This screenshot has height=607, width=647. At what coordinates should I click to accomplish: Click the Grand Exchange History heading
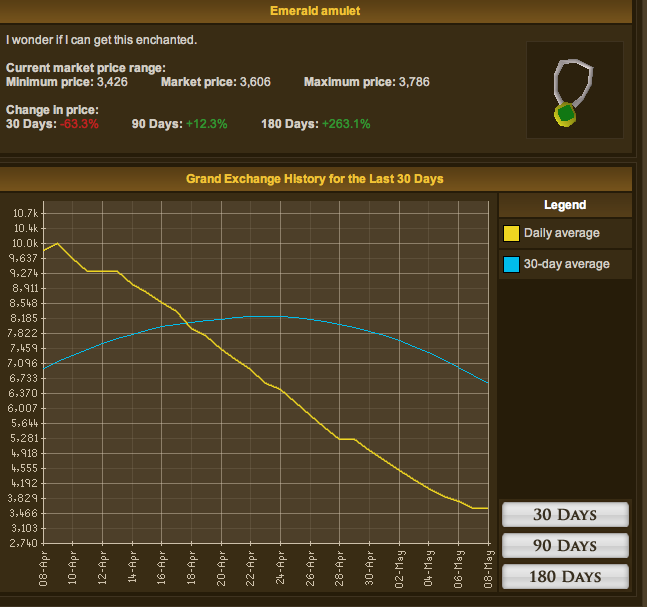click(x=314, y=179)
